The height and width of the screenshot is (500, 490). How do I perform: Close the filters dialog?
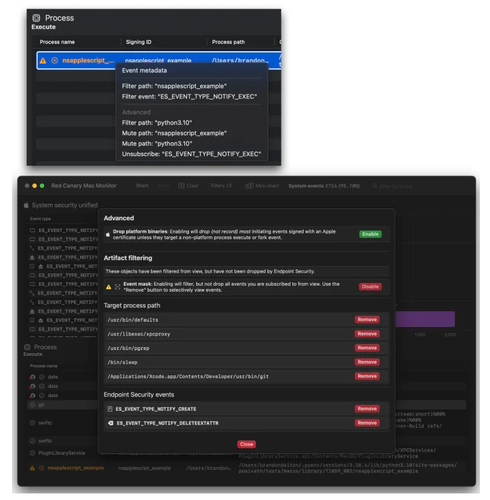click(246, 444)
